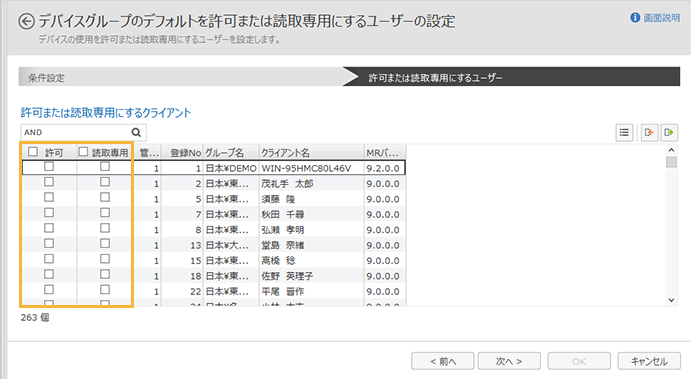Check 読取専用 for WIN-95HMC80L46V
This screenshot has width=691, height=379.
click(x=105, y=167)
